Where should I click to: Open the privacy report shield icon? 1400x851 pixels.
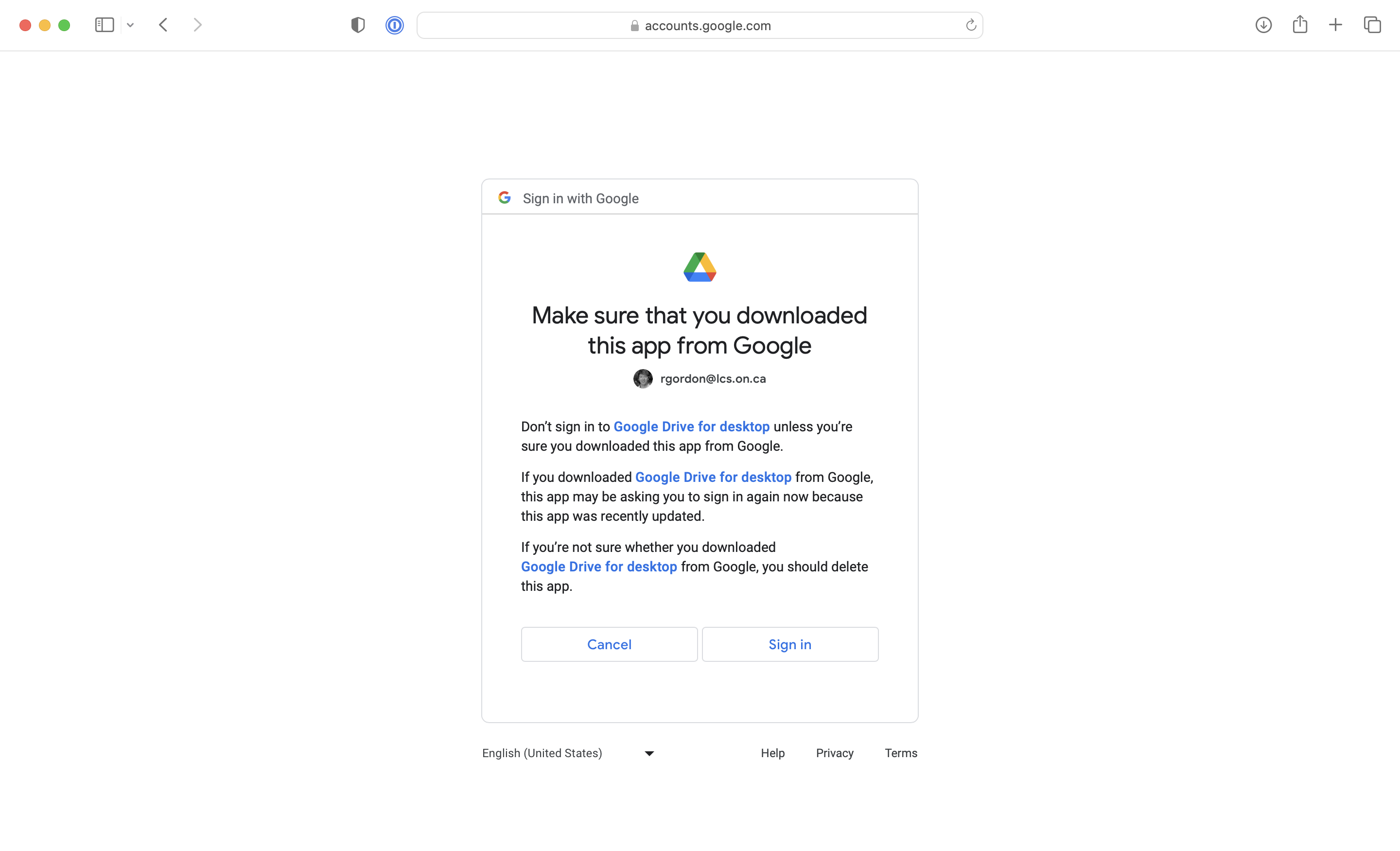tap(357, 25)
